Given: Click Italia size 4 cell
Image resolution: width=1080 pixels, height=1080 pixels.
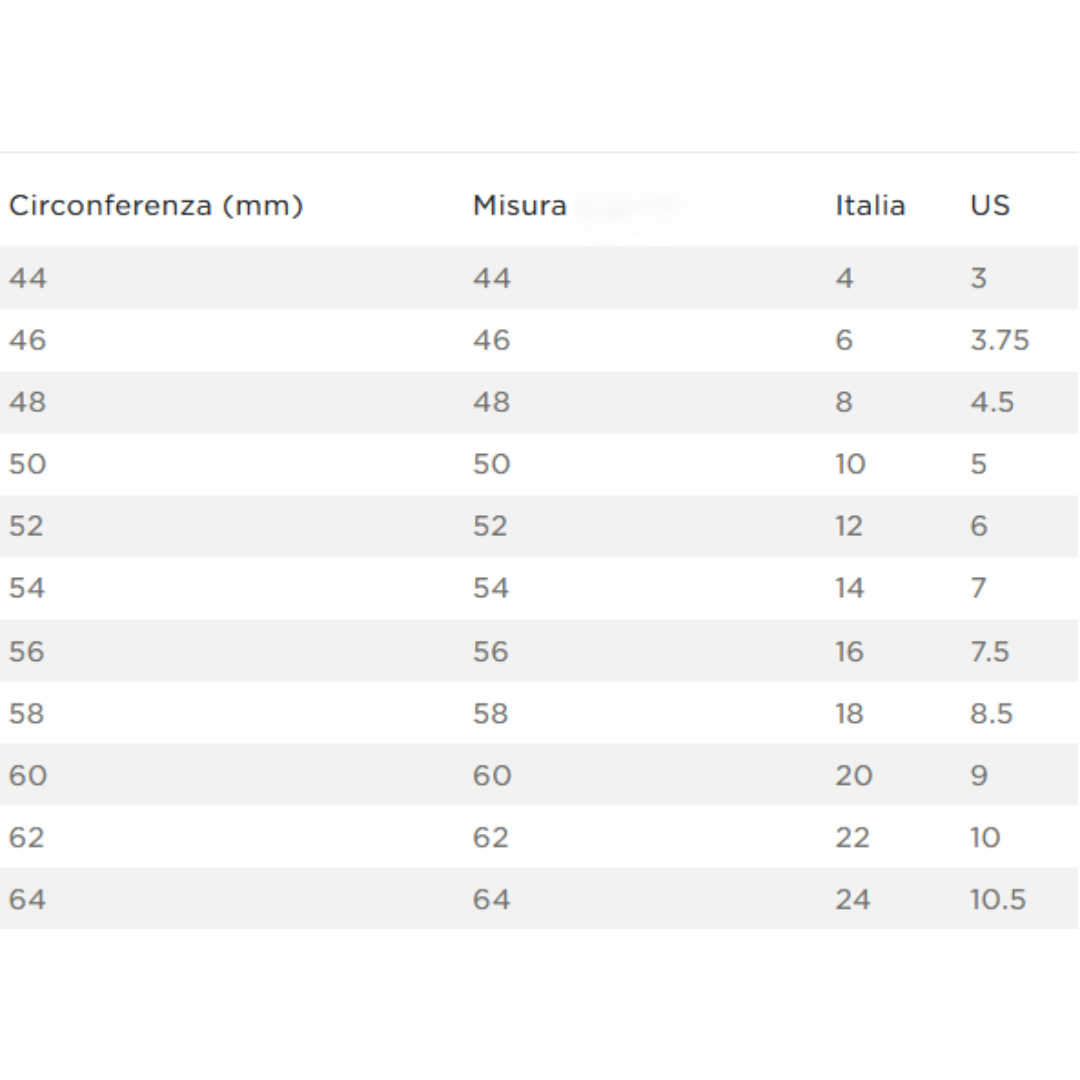Looking at the screenshot, I should coord(845,278).
